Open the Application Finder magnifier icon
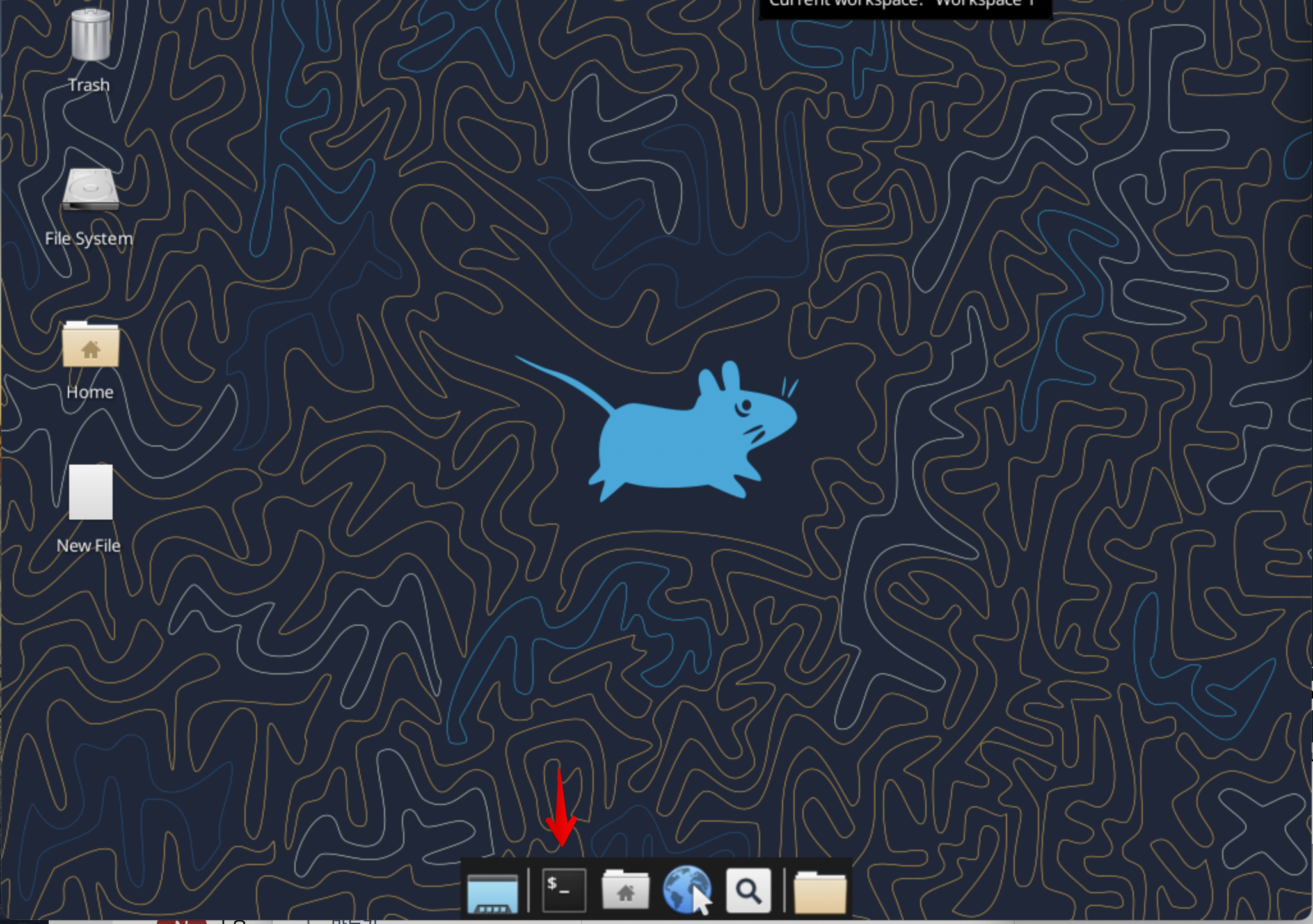Viewport: 1313px width, 924px height. (x=748, y=889)
